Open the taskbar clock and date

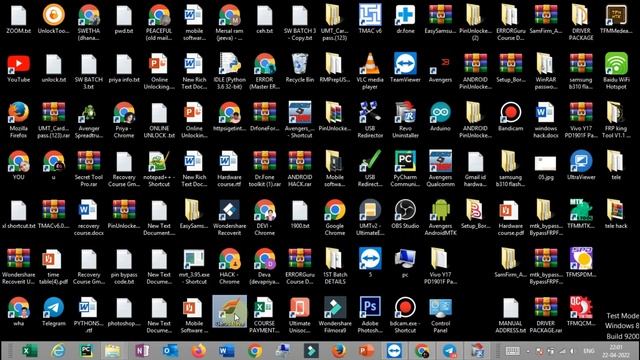pos(616,351)
